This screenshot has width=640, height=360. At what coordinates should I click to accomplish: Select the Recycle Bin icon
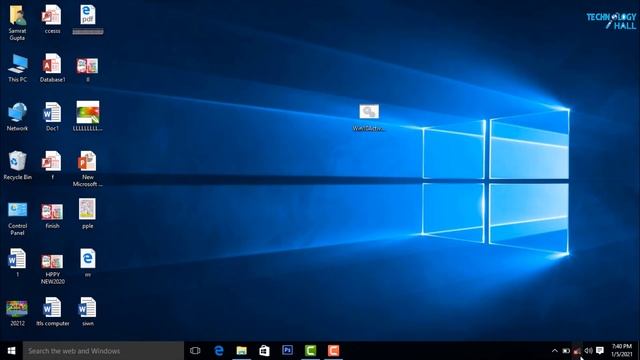[x=17, y=162]
